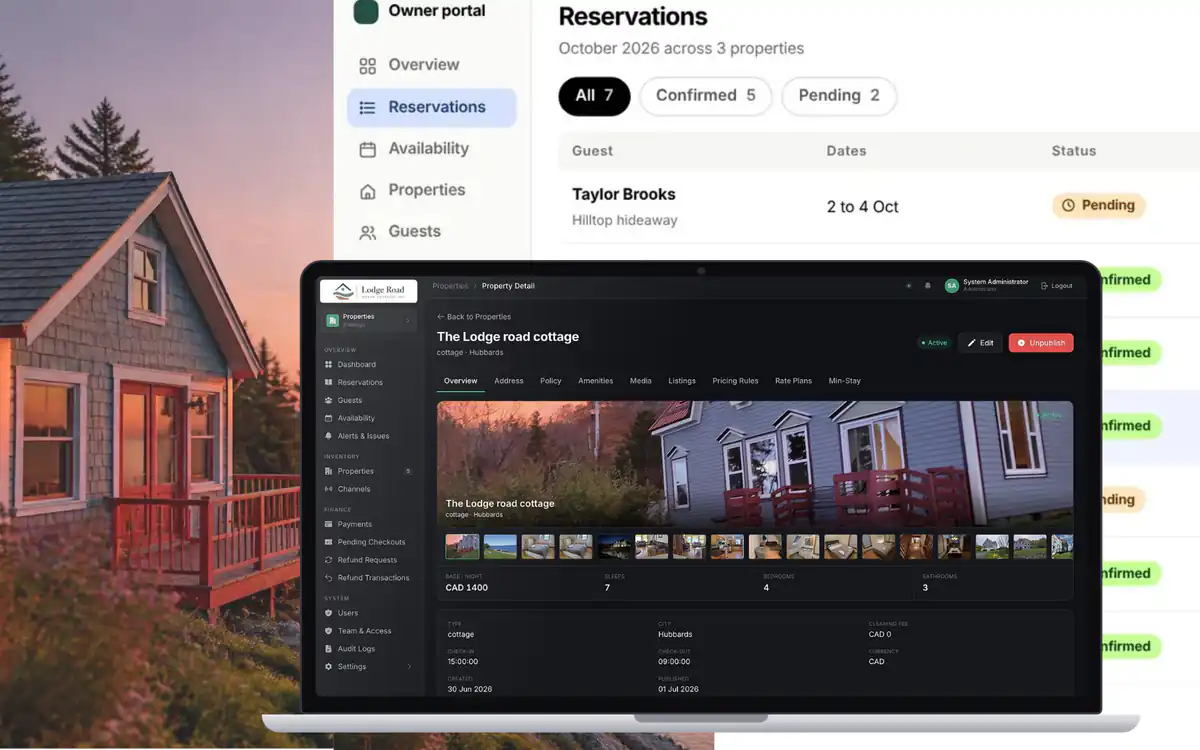
Task: Open the Overview tab of property detail
Action: [461, 381]
